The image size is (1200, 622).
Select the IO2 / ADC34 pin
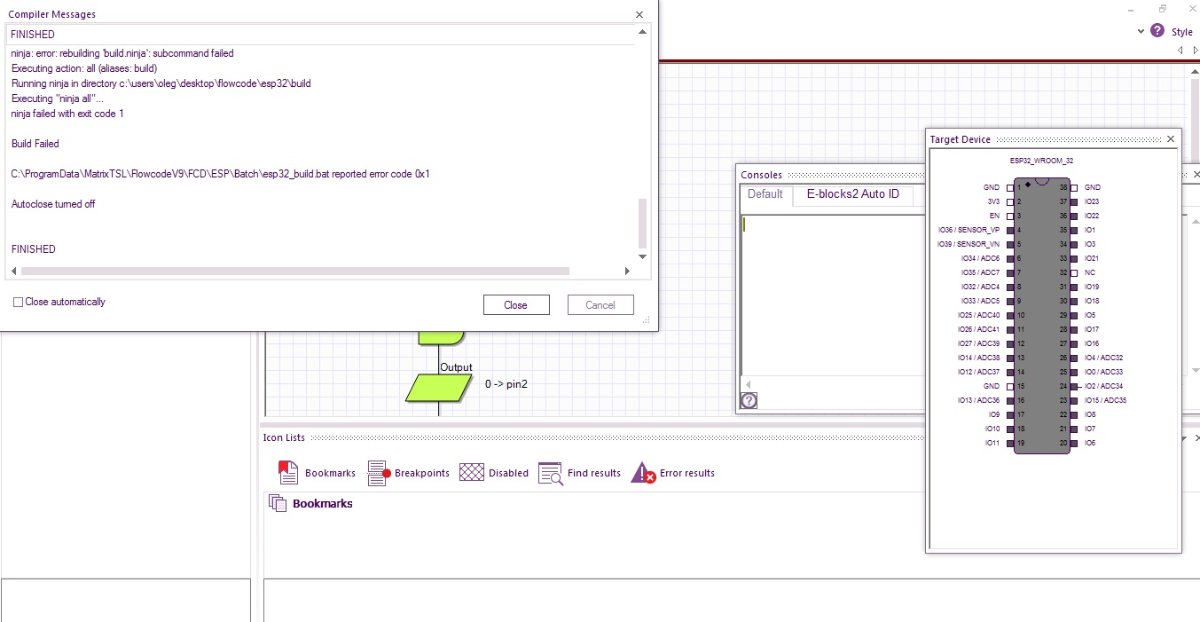(x=1074, y=385)
